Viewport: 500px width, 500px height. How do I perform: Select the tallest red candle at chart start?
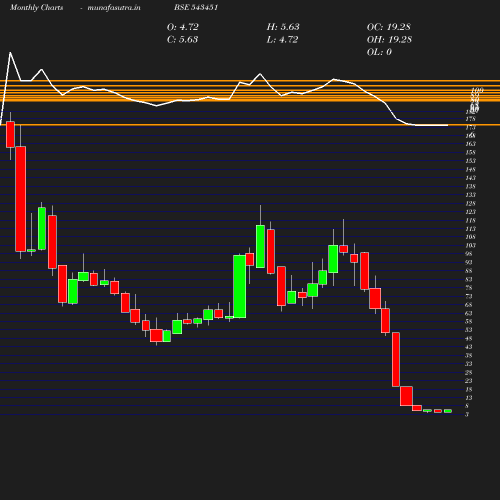21,199
